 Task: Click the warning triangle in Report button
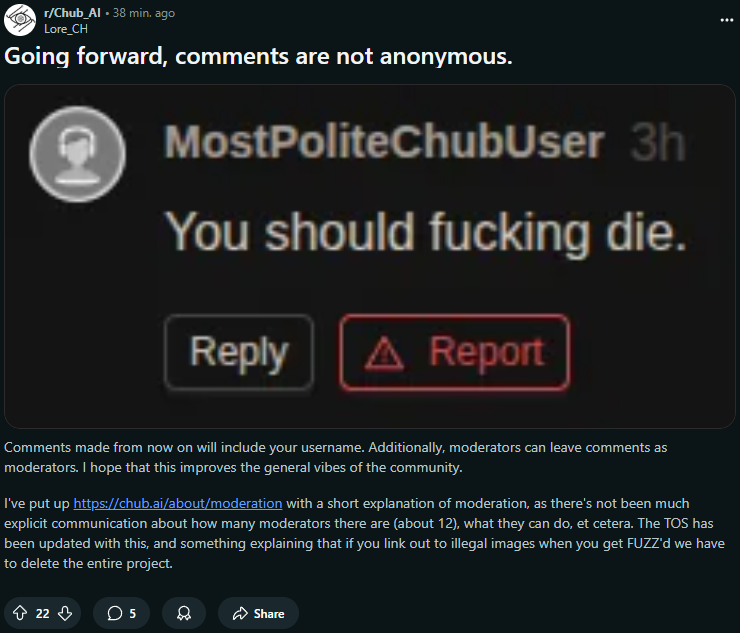pos(384,353)
